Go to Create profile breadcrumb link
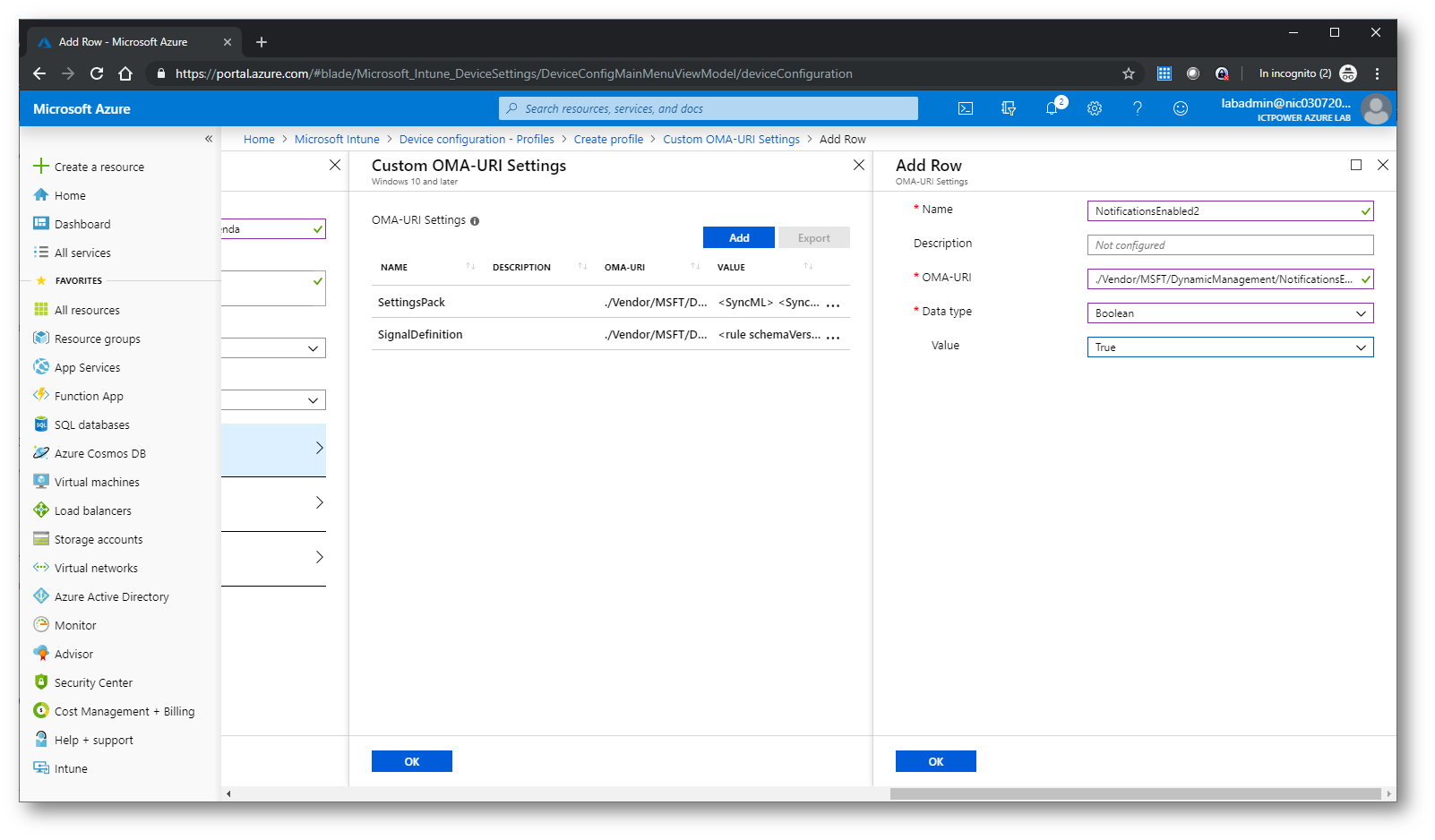Screen dimensions: 1435x840 pyautogui.click(x=608, y=139)
